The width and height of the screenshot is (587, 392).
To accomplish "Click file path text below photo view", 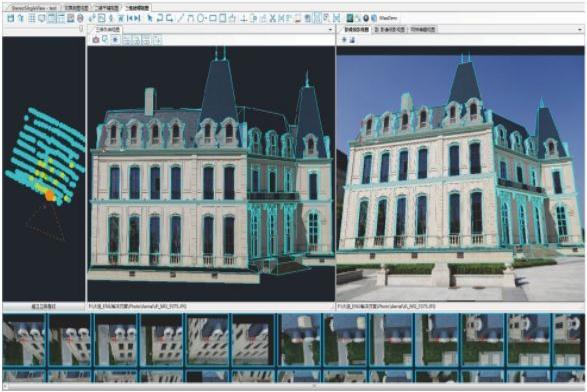I will [386, 307].
